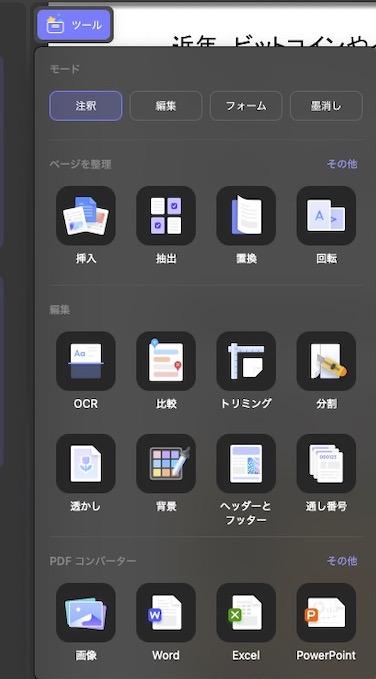This screenshot has width=376, height=679.
Task: Click その他 link beside PDF コンバーター
Action: [342, 561]
